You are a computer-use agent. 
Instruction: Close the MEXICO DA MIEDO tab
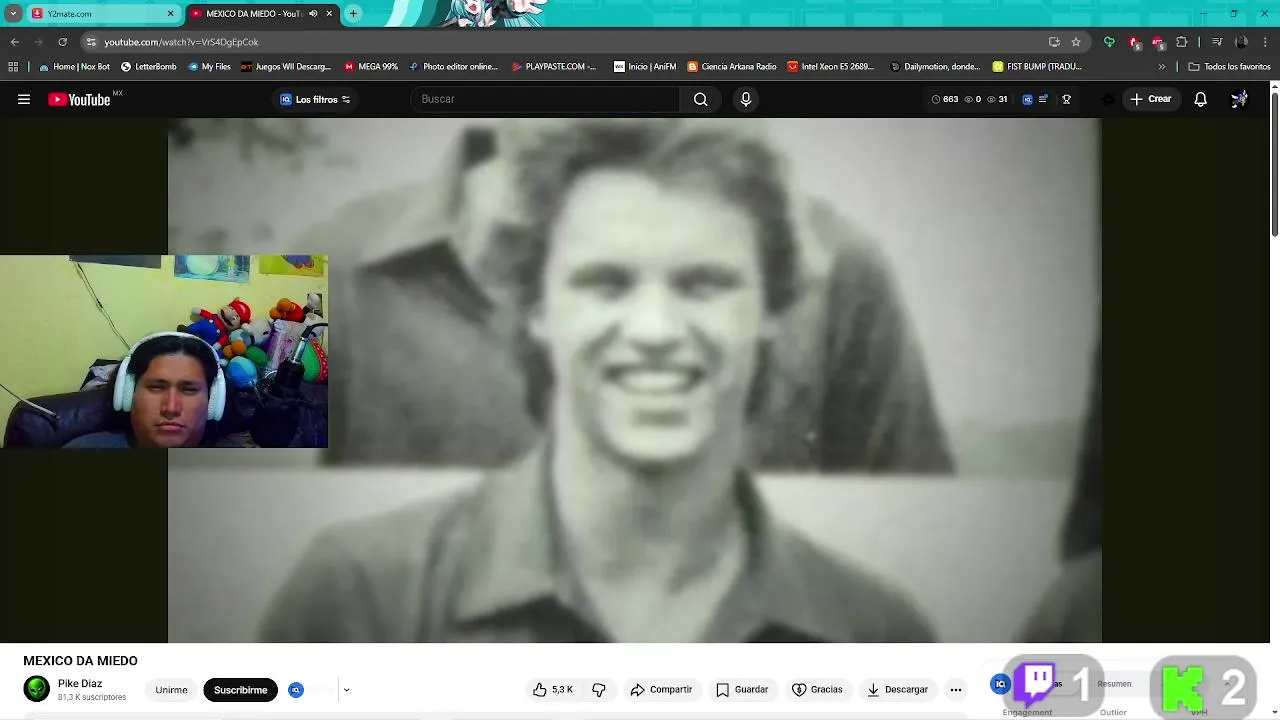click(x=329, y=14)
